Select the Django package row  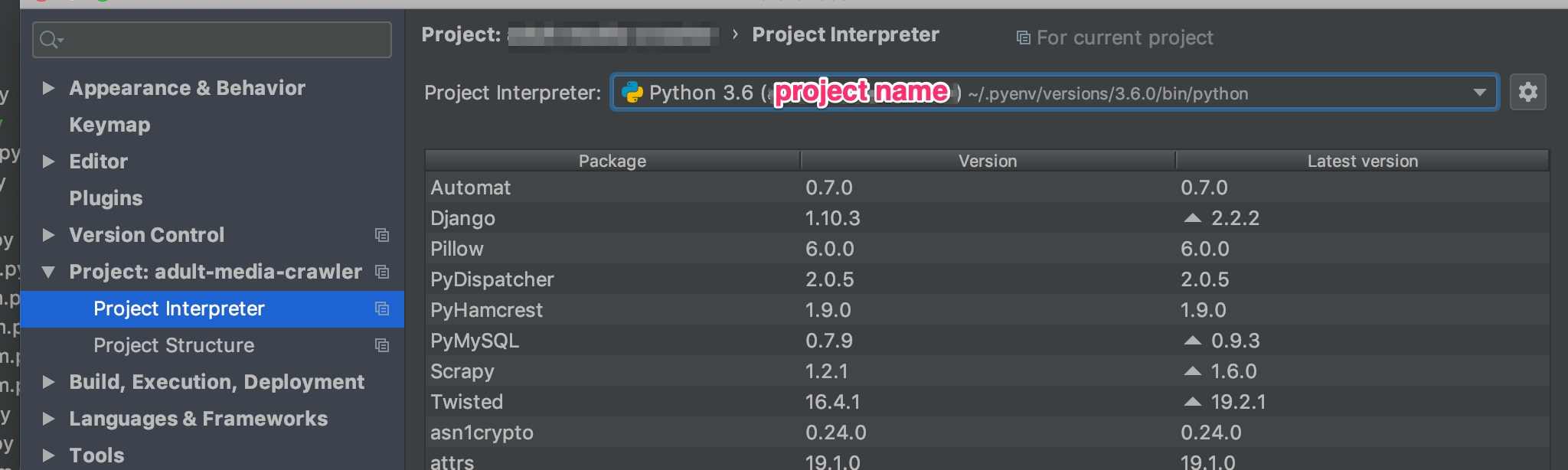click(987, 218)
